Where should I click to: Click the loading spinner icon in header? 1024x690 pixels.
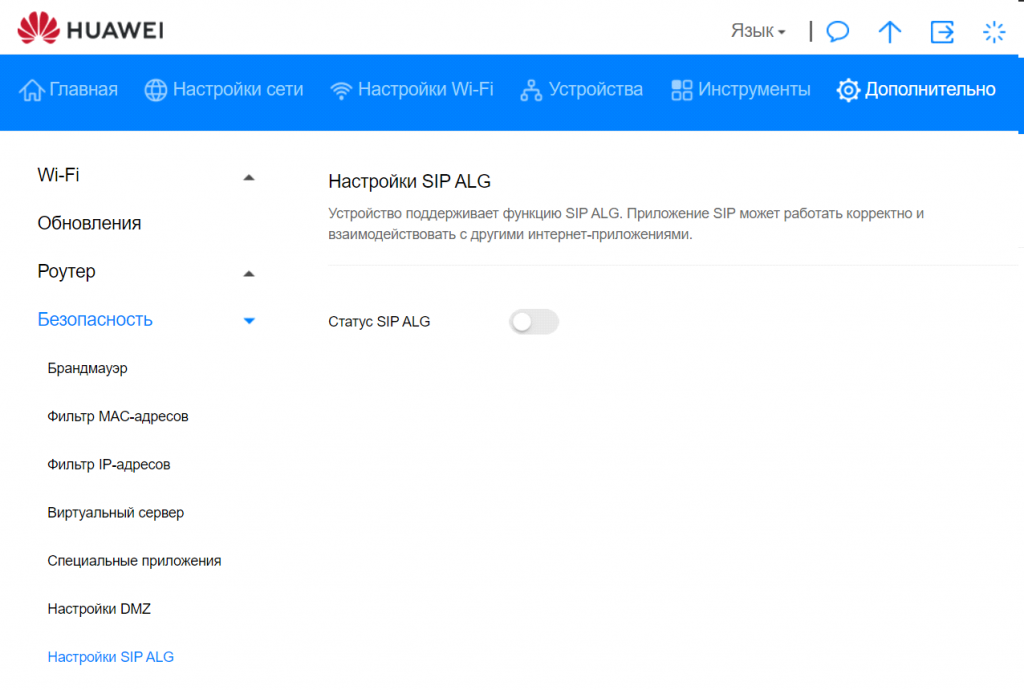(x=994, y=32)
